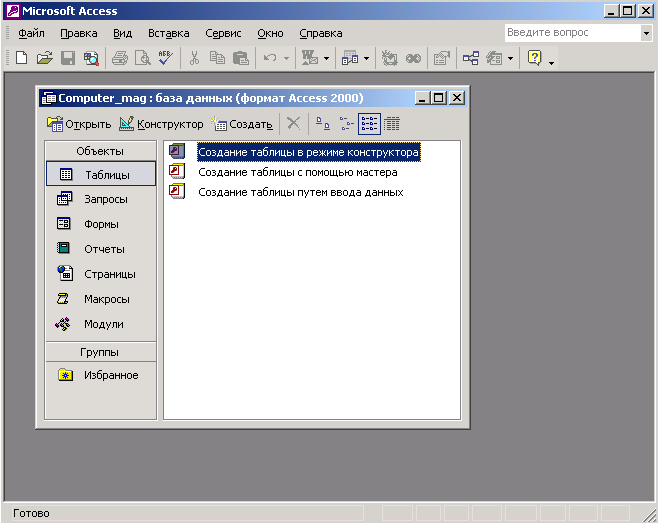Run the Spelling check icon
658x523 pixels.
point(166,58)
